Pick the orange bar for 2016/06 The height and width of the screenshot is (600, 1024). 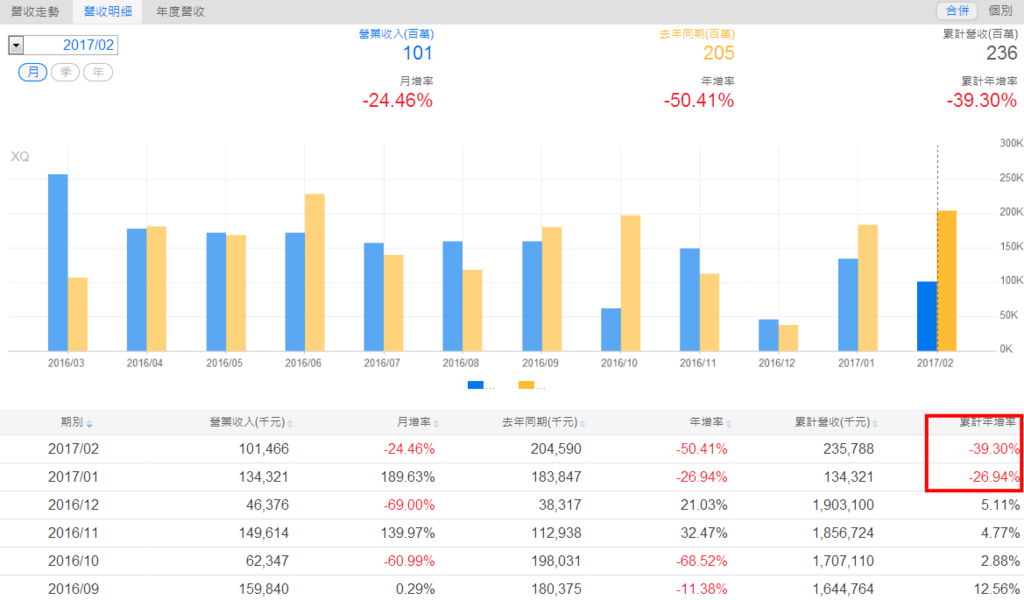point(315,273)
